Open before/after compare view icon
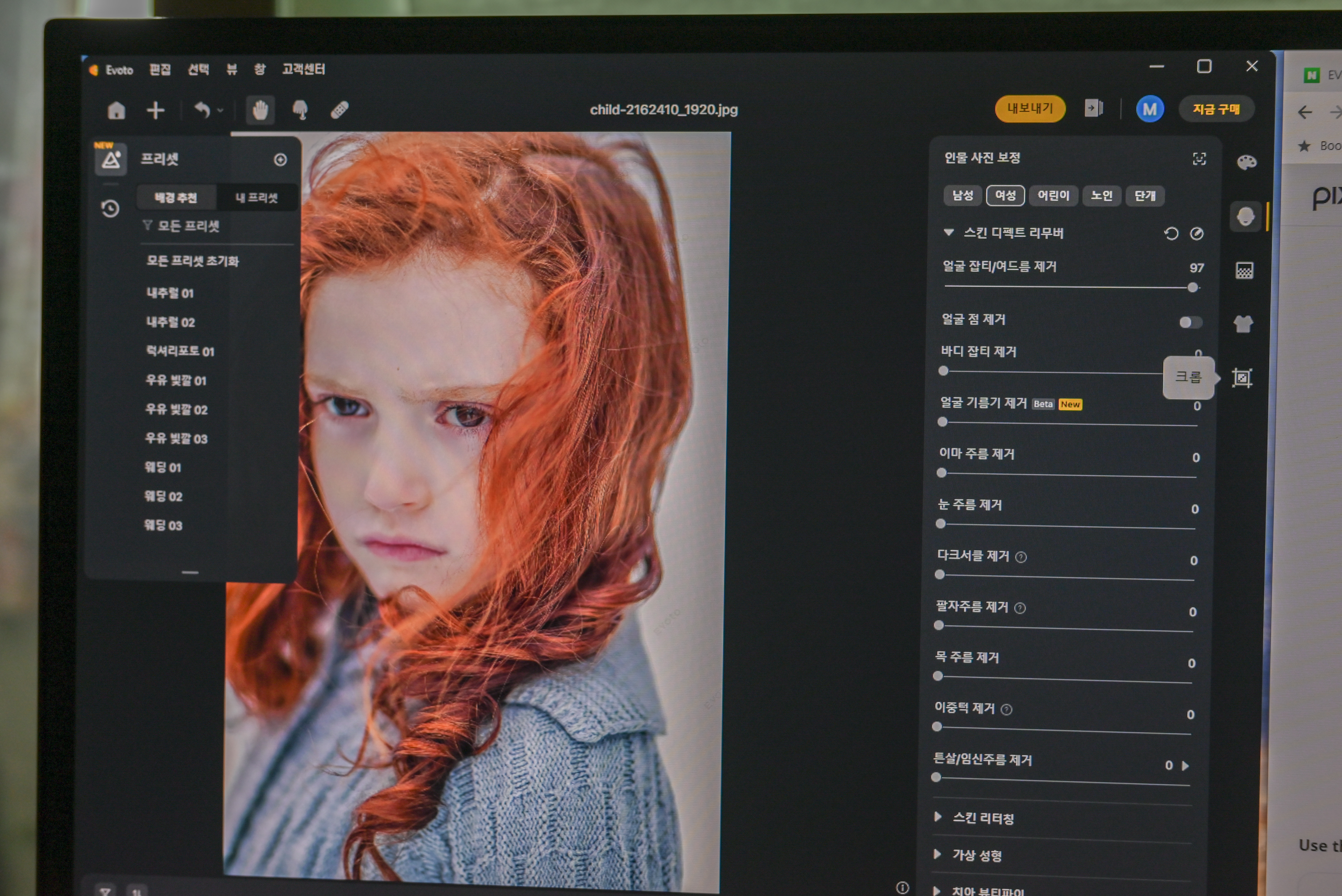 tap(1093, 108)
